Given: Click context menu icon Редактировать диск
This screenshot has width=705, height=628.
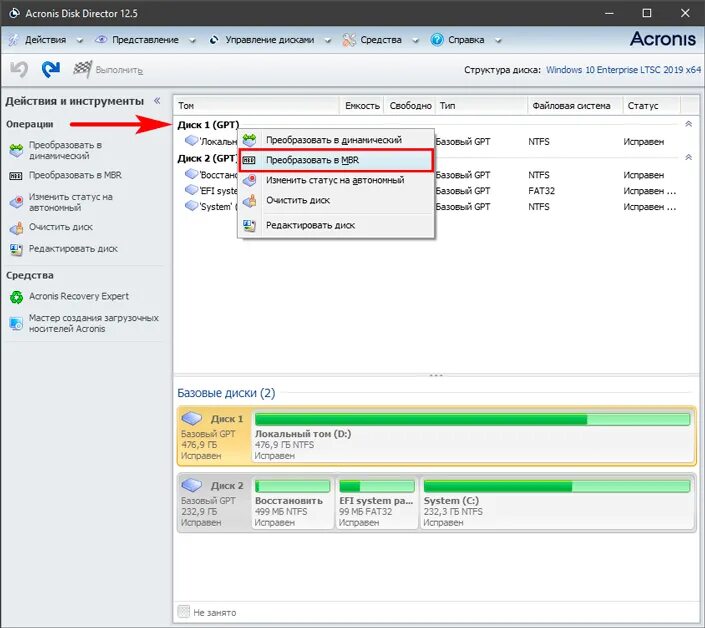Looking at the screenshot, I should coord(249,225).
